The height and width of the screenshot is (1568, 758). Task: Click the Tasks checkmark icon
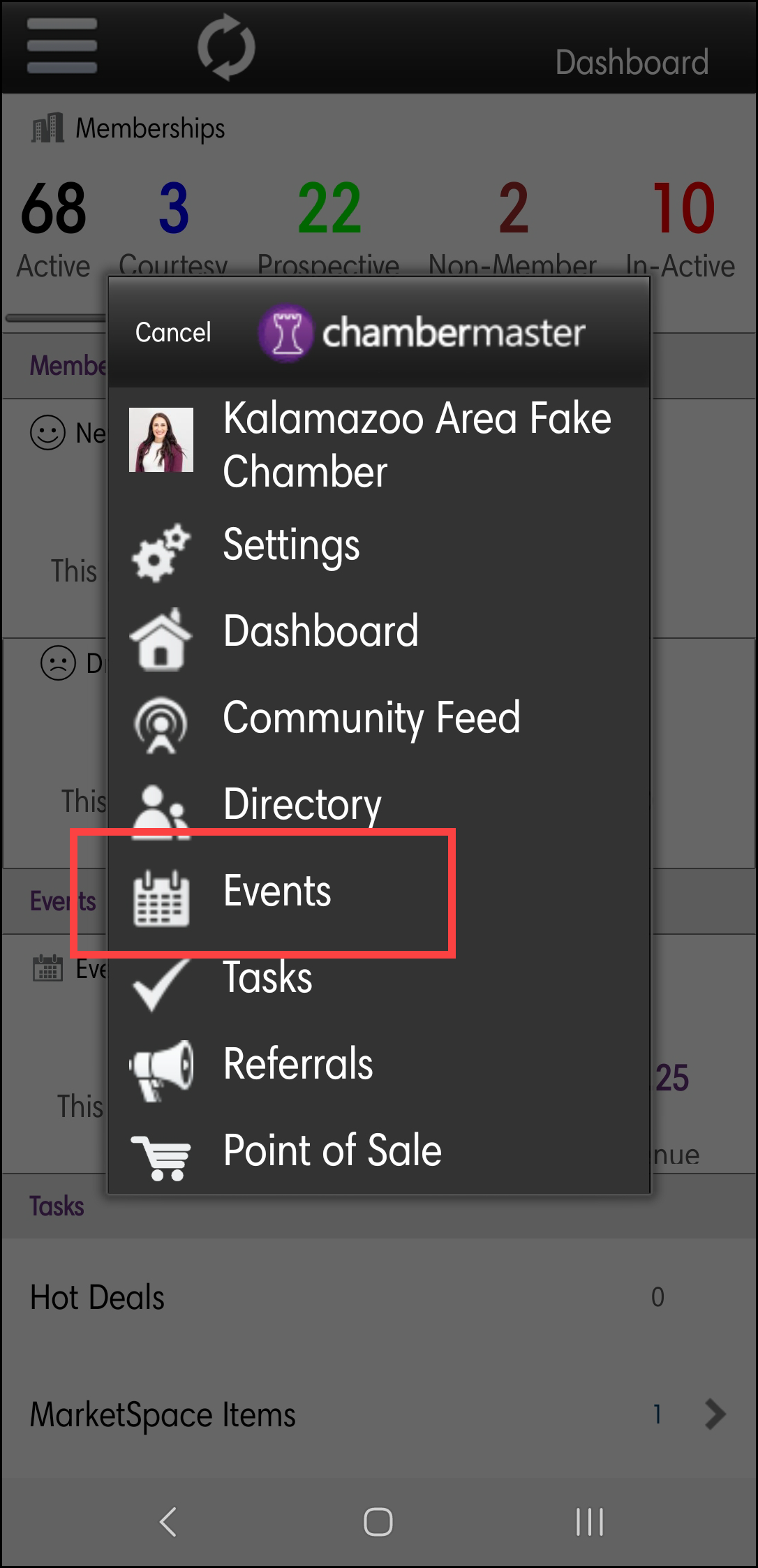[161, 984]
